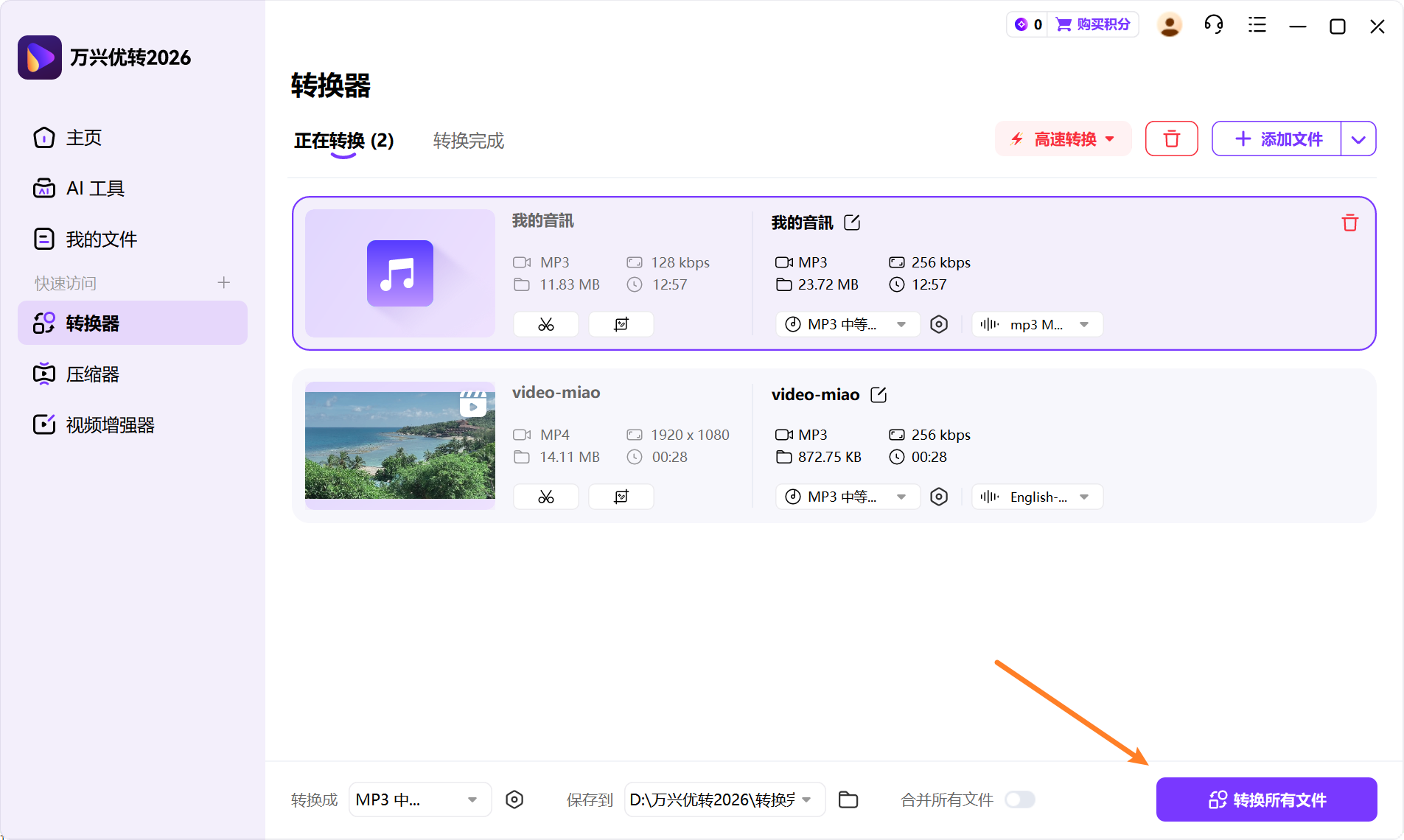Rename video-miao using the edit pencil icon

click(x=879, y=394)
